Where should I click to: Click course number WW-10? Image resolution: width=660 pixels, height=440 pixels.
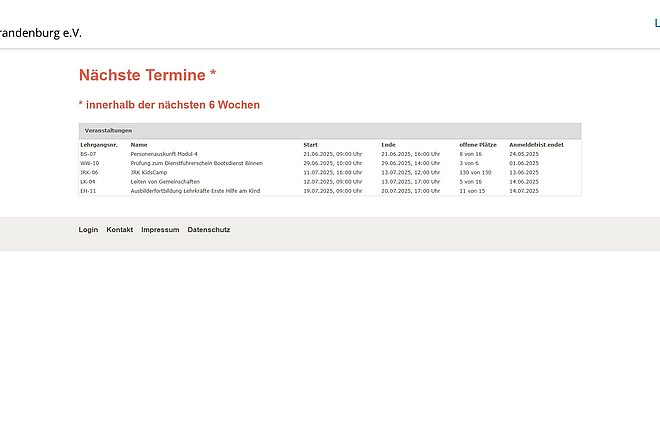click(89, 163)
